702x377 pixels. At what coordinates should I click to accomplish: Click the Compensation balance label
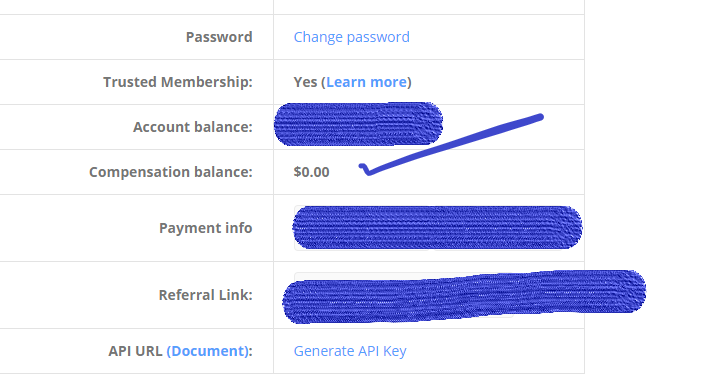171,172
